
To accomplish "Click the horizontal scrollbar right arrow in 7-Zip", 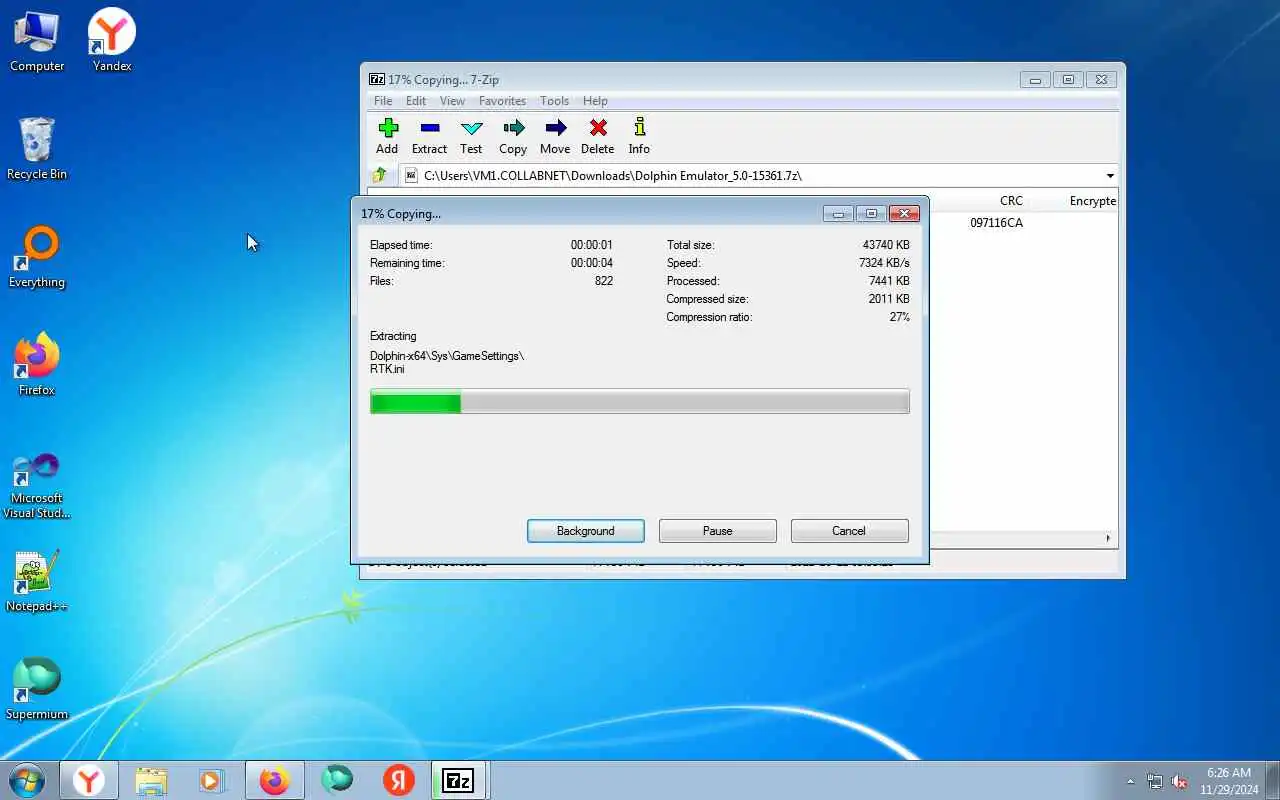I will pyautogui.click(x=1108, y=538).
